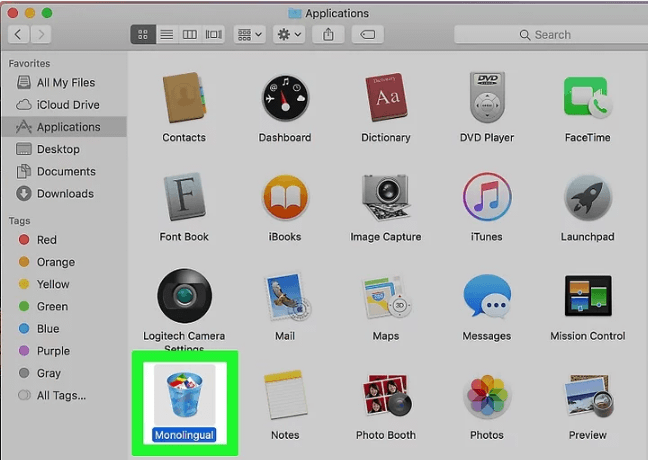Open the Dashboard app icon
The image size is (648, 460).
pyautogui.click(x=285, y=98)
